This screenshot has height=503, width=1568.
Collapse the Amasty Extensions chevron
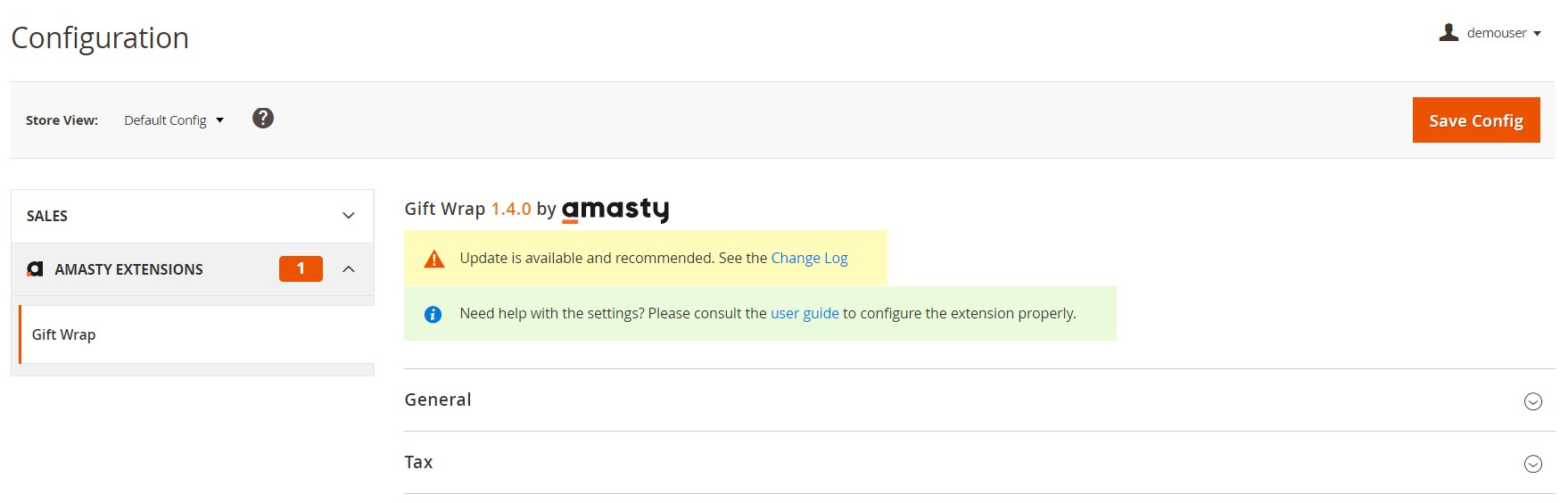349,269
